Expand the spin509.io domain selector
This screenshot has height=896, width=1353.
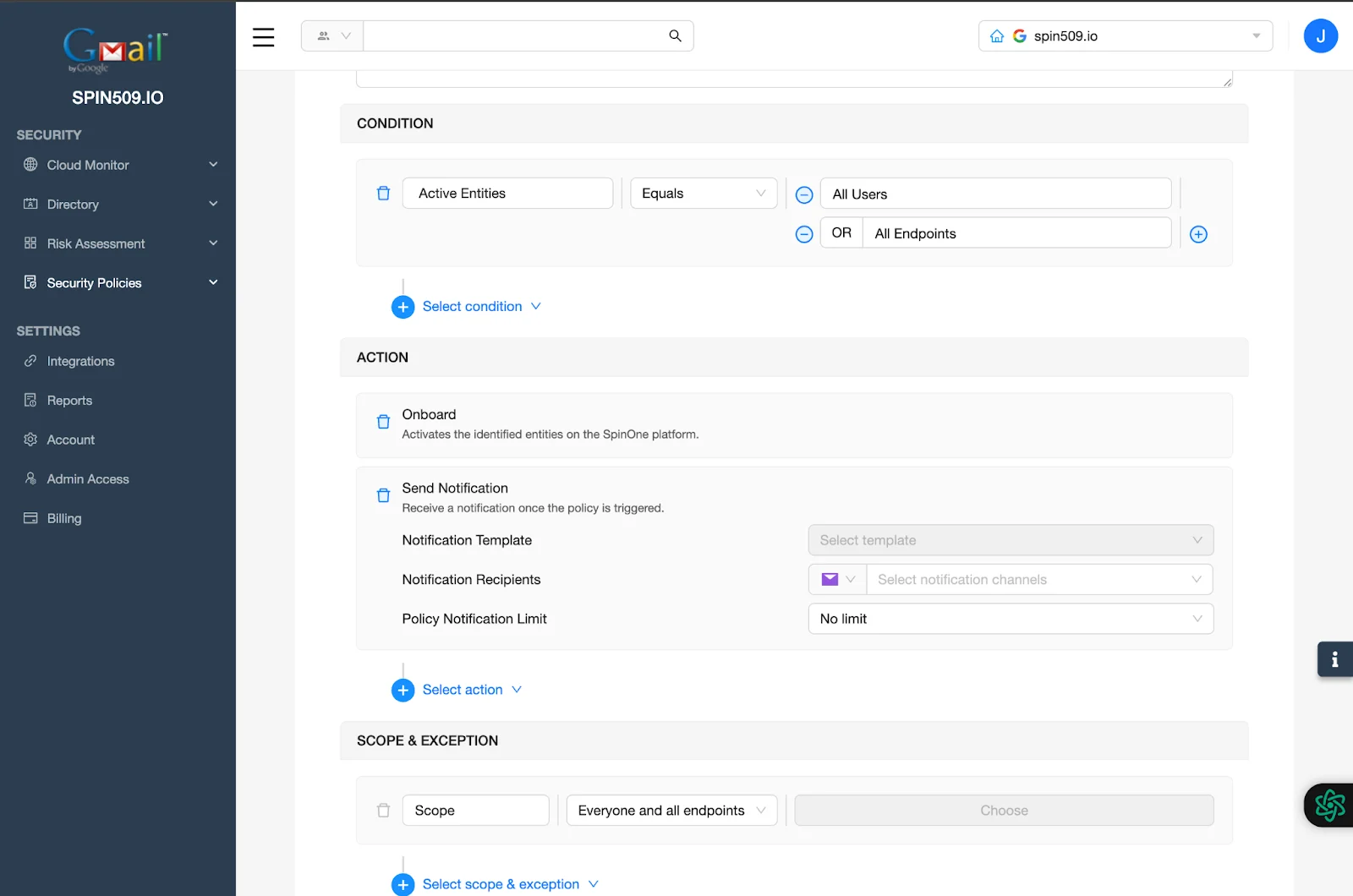tap(1257, 36)
